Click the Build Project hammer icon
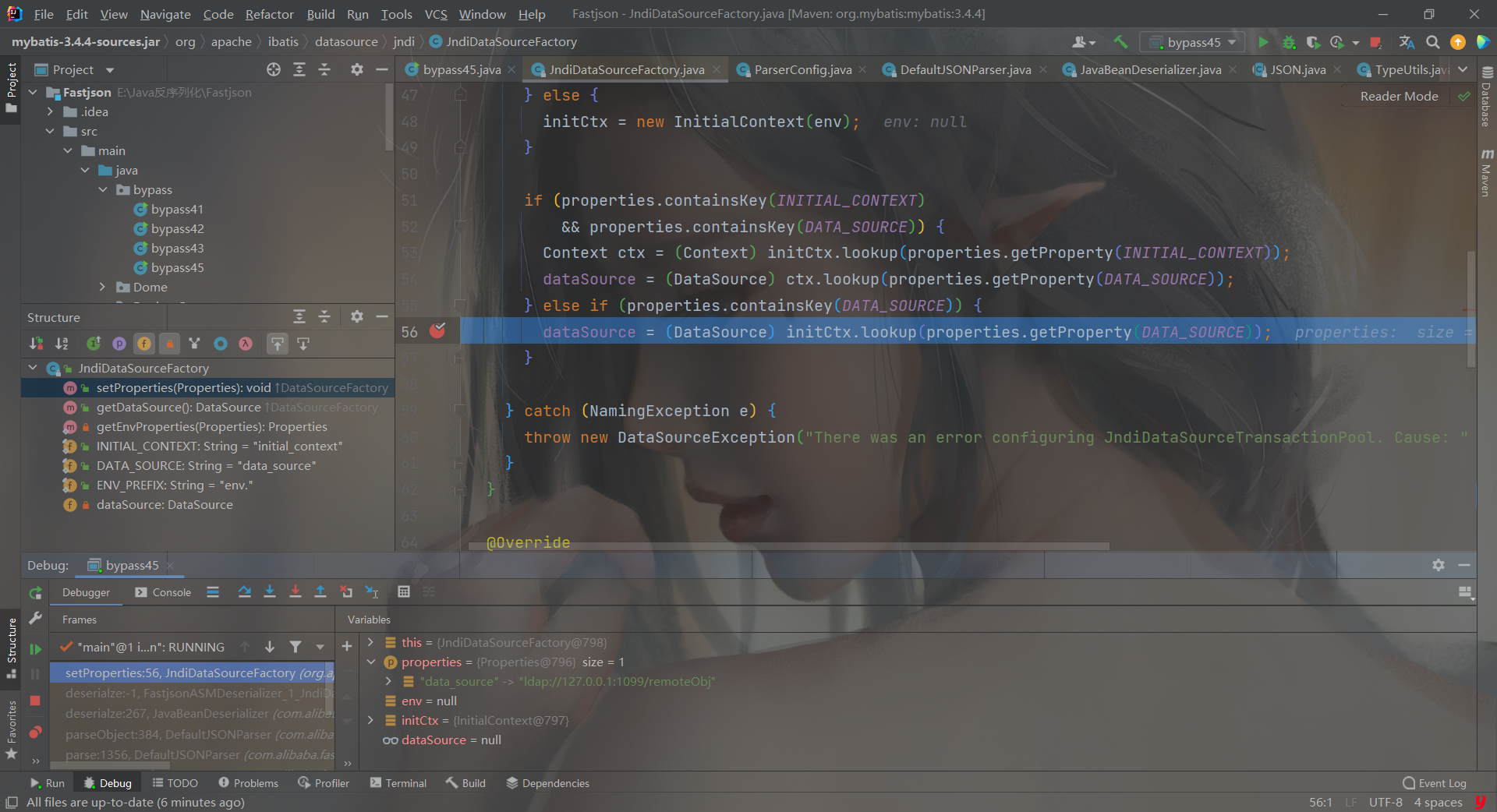The height and width of the screenshot is (812, 1497). coord(1120,42)
